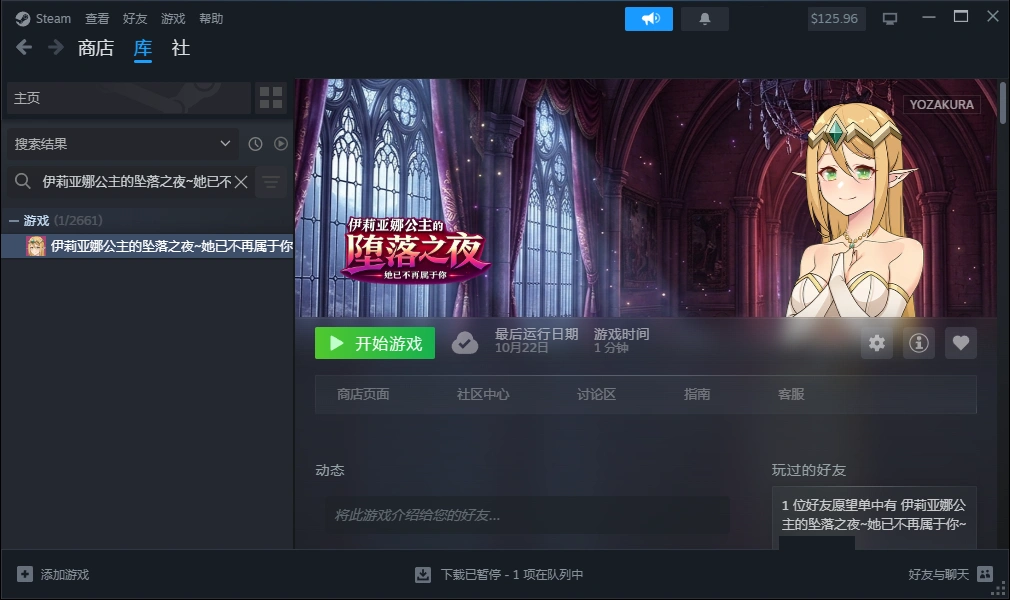
Task: Click the 最后运行日期 10月22日 text
Action: (536, 340)
